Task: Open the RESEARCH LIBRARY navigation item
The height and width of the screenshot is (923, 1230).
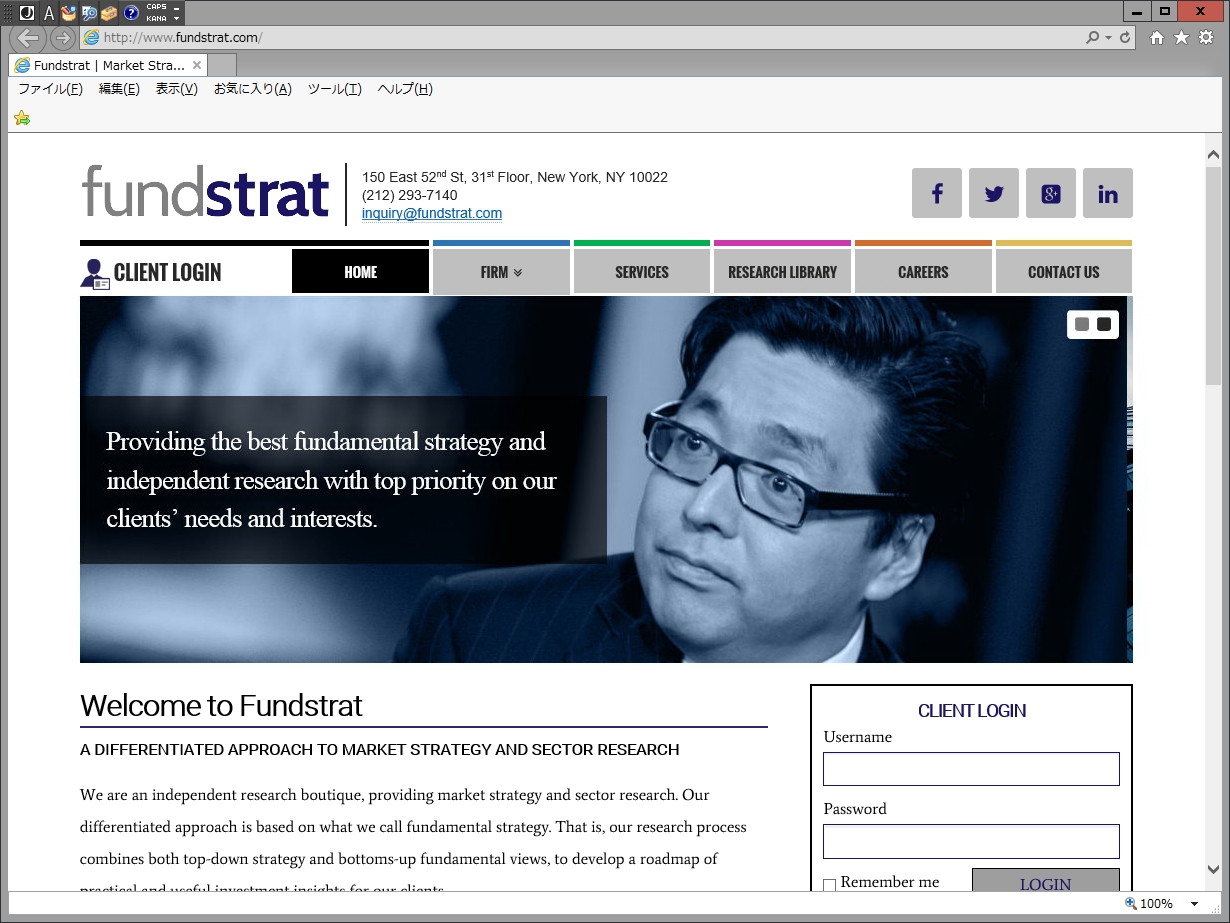Action: (x=783, y=272)
